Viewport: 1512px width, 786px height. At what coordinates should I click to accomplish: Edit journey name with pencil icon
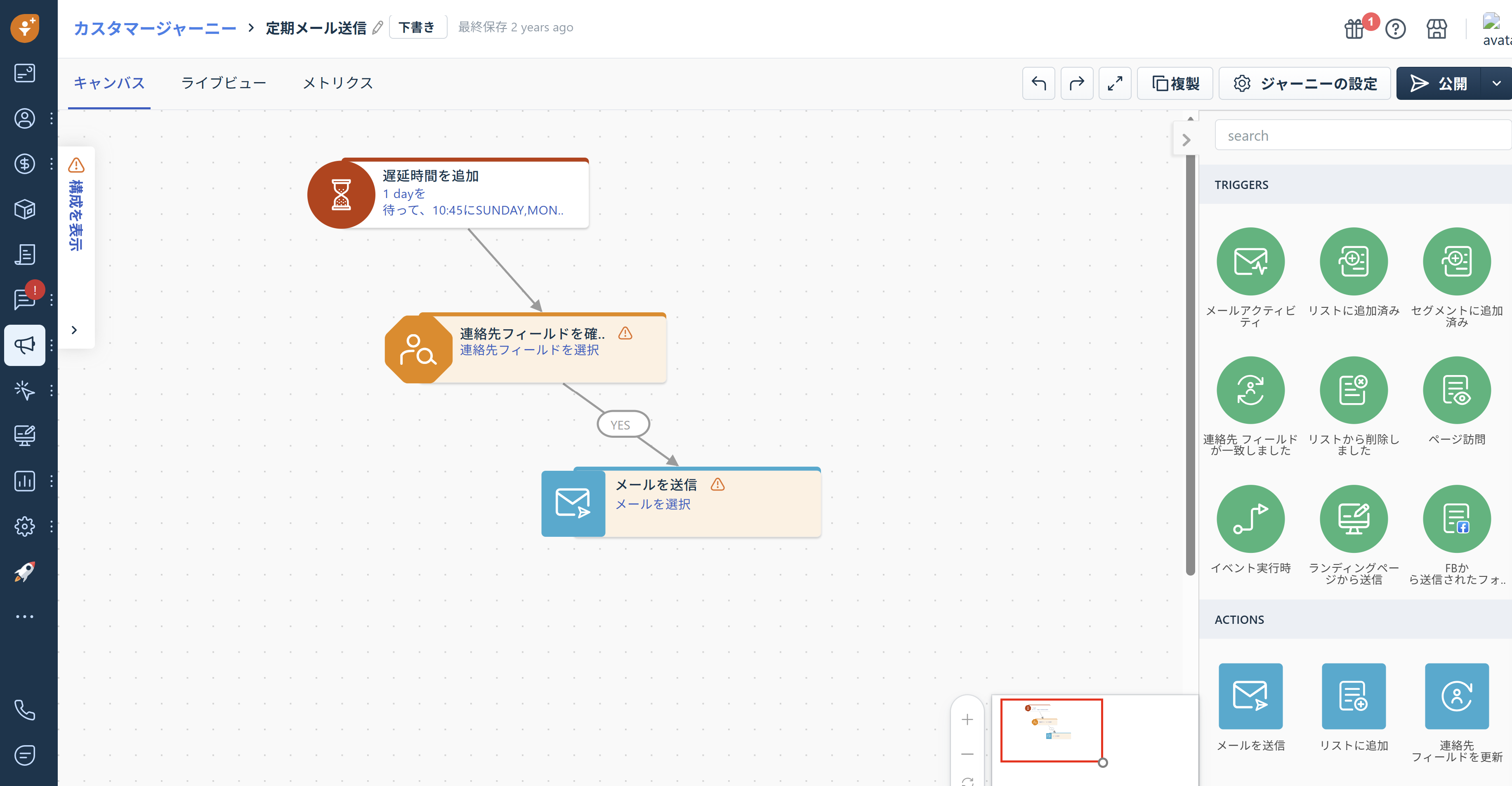[x=377, y=28]
